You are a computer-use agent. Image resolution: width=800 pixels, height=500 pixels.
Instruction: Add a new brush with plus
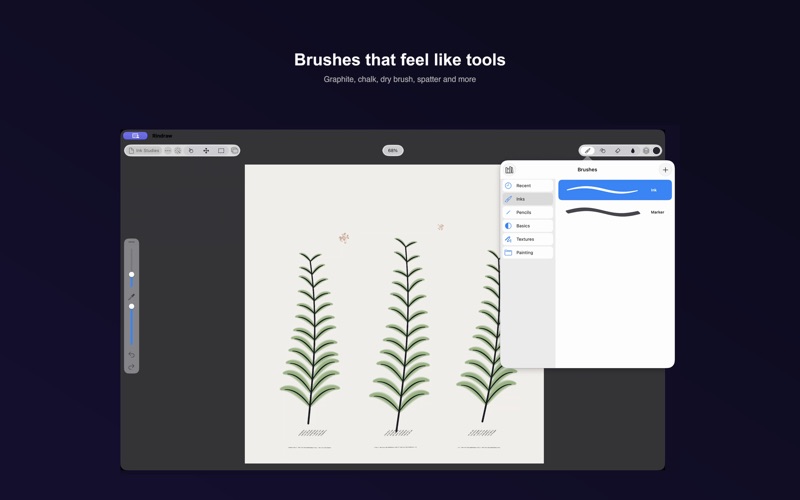tap(665, 169)
